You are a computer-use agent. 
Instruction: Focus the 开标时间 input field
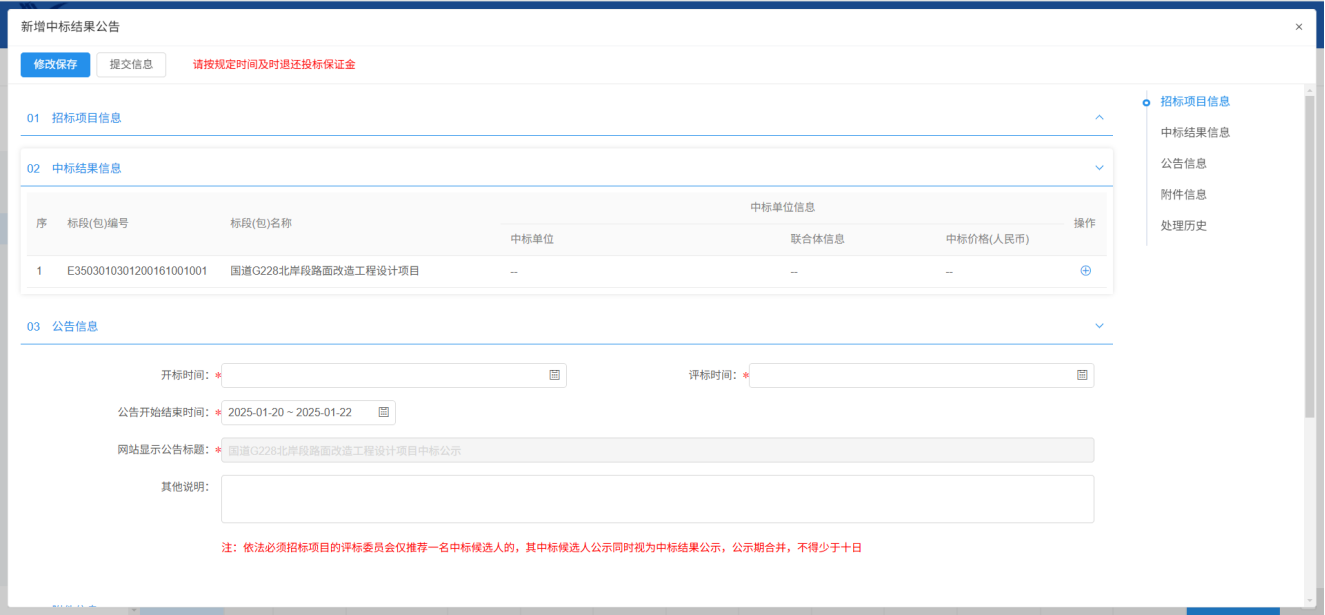click(x=380, y=375)
